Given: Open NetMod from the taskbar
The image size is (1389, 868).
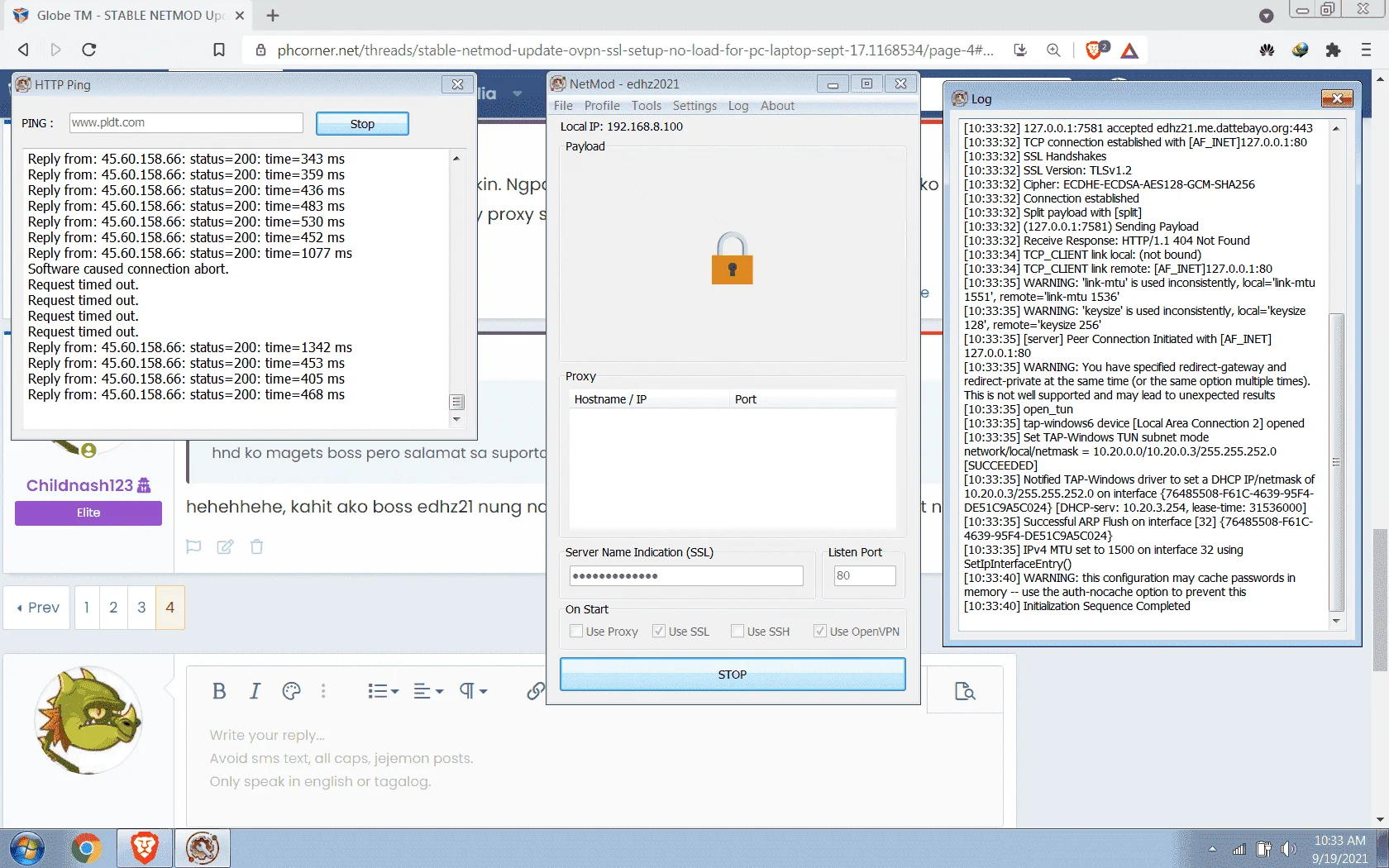Looking at the screenshot, I should pyautogui.click(x=203, y=848).
